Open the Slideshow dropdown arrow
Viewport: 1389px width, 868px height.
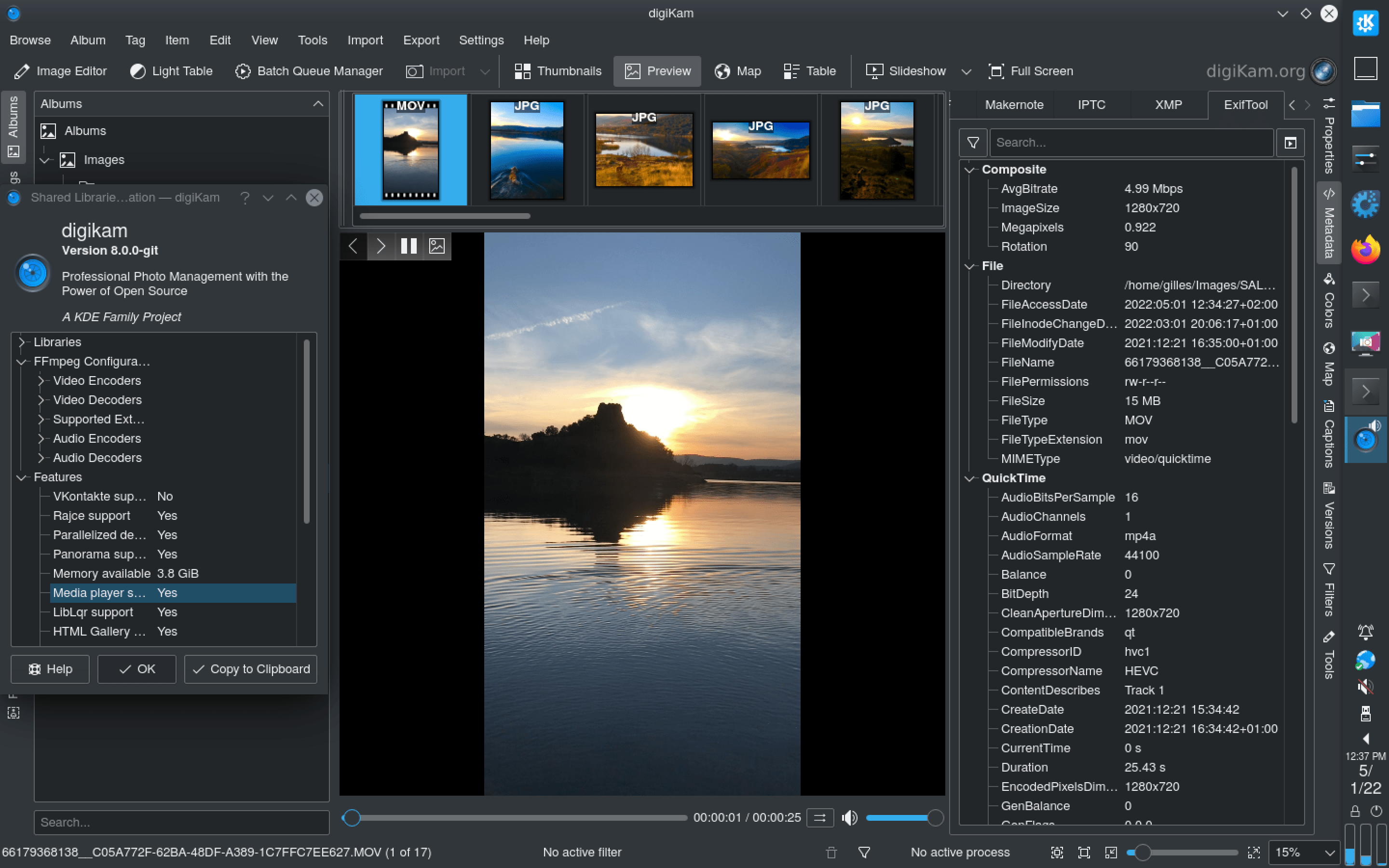(966, 71)
